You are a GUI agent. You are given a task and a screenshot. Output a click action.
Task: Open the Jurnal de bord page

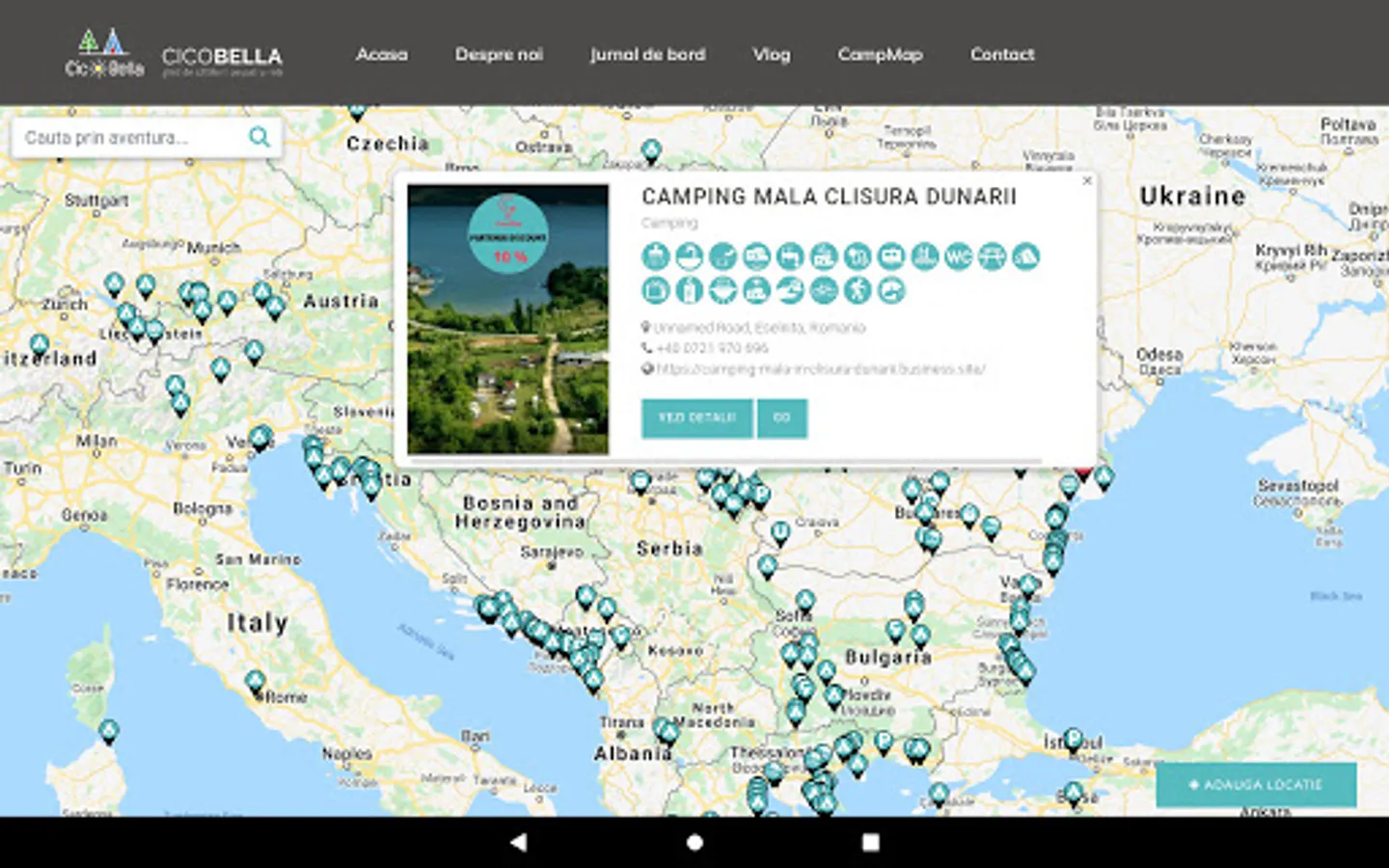pyautogui.click(x=648, y=54)
